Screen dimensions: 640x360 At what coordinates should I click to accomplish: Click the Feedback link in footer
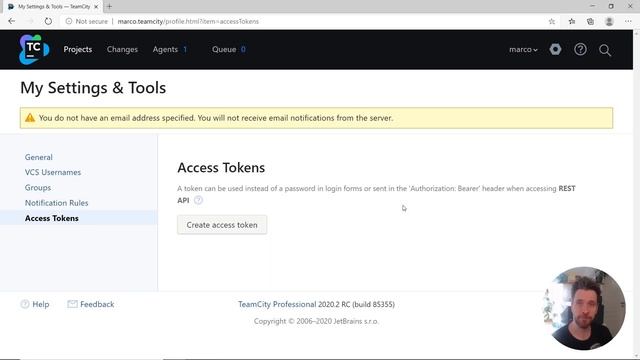pyautogui.click(x=97, y=304)
